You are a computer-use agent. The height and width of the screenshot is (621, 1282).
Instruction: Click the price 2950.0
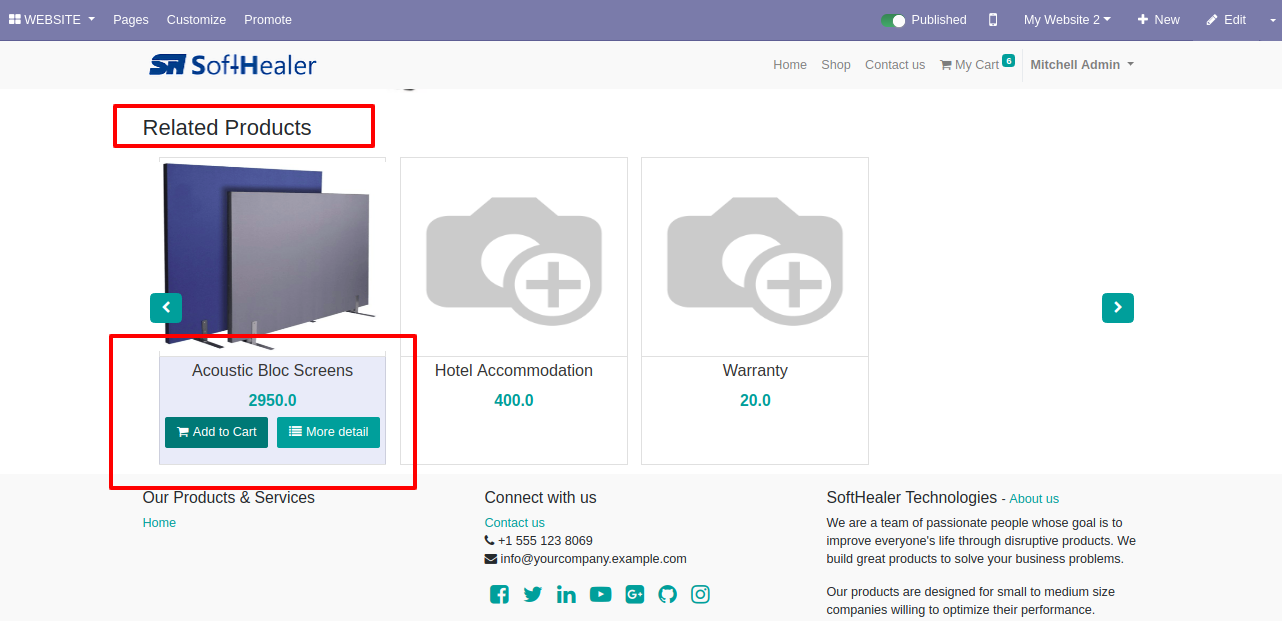(272, 401)
